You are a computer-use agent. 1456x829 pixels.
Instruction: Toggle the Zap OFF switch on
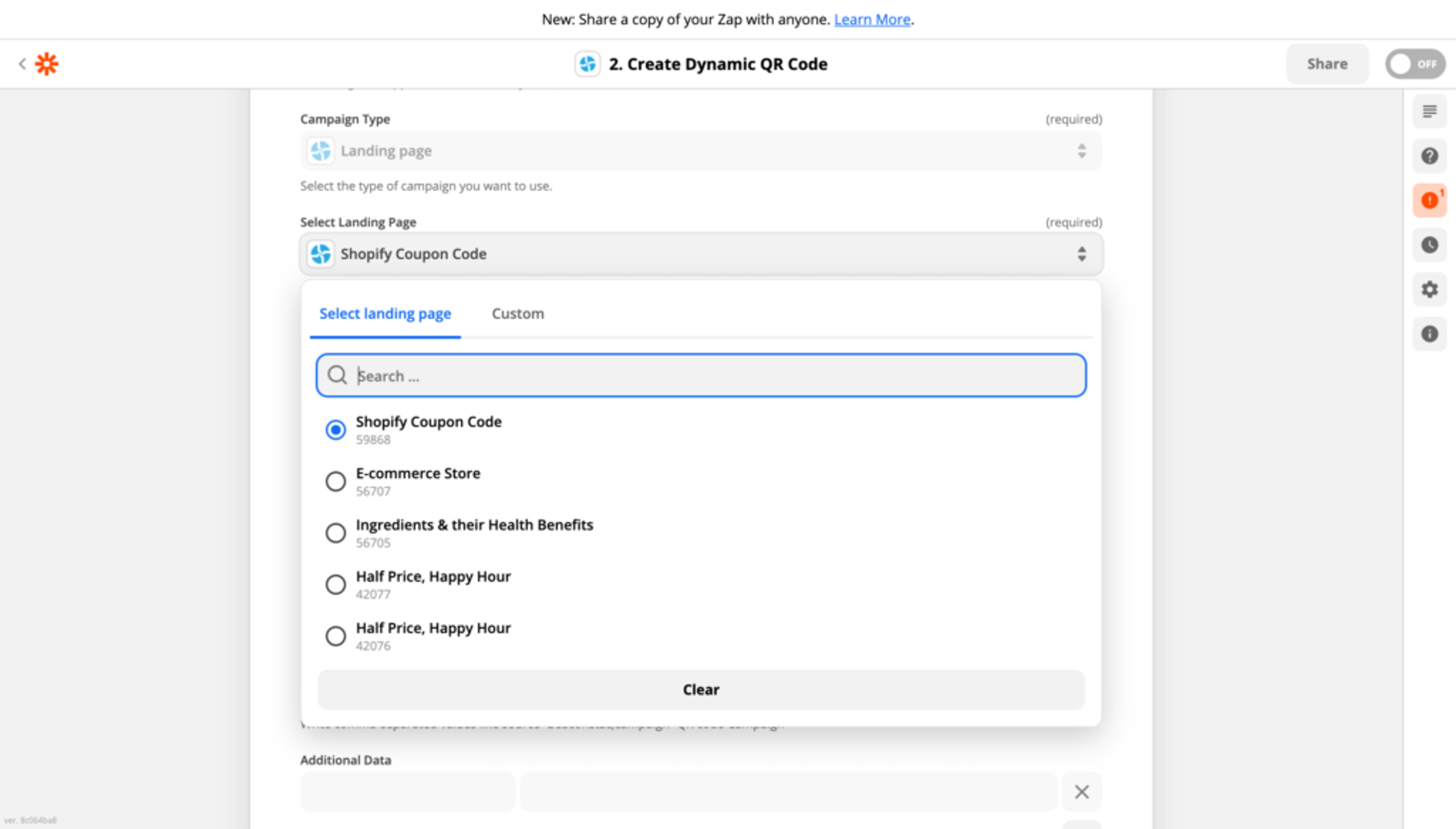pyautogui.click(x=1415, y=64)
